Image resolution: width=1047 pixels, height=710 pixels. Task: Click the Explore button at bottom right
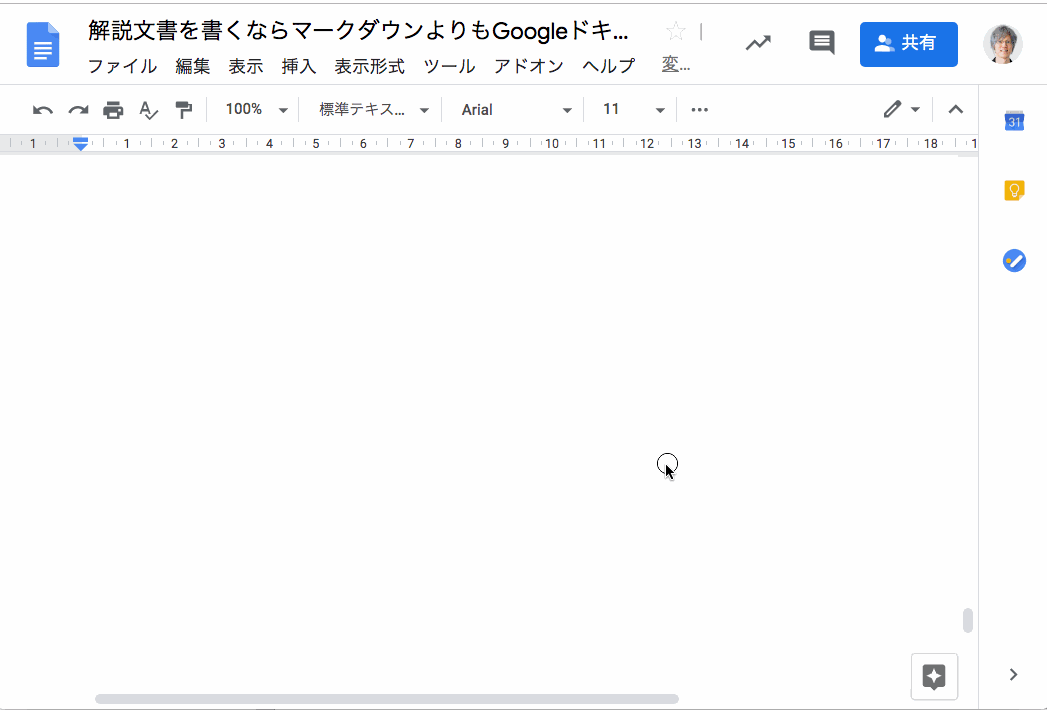pos(934,677)
